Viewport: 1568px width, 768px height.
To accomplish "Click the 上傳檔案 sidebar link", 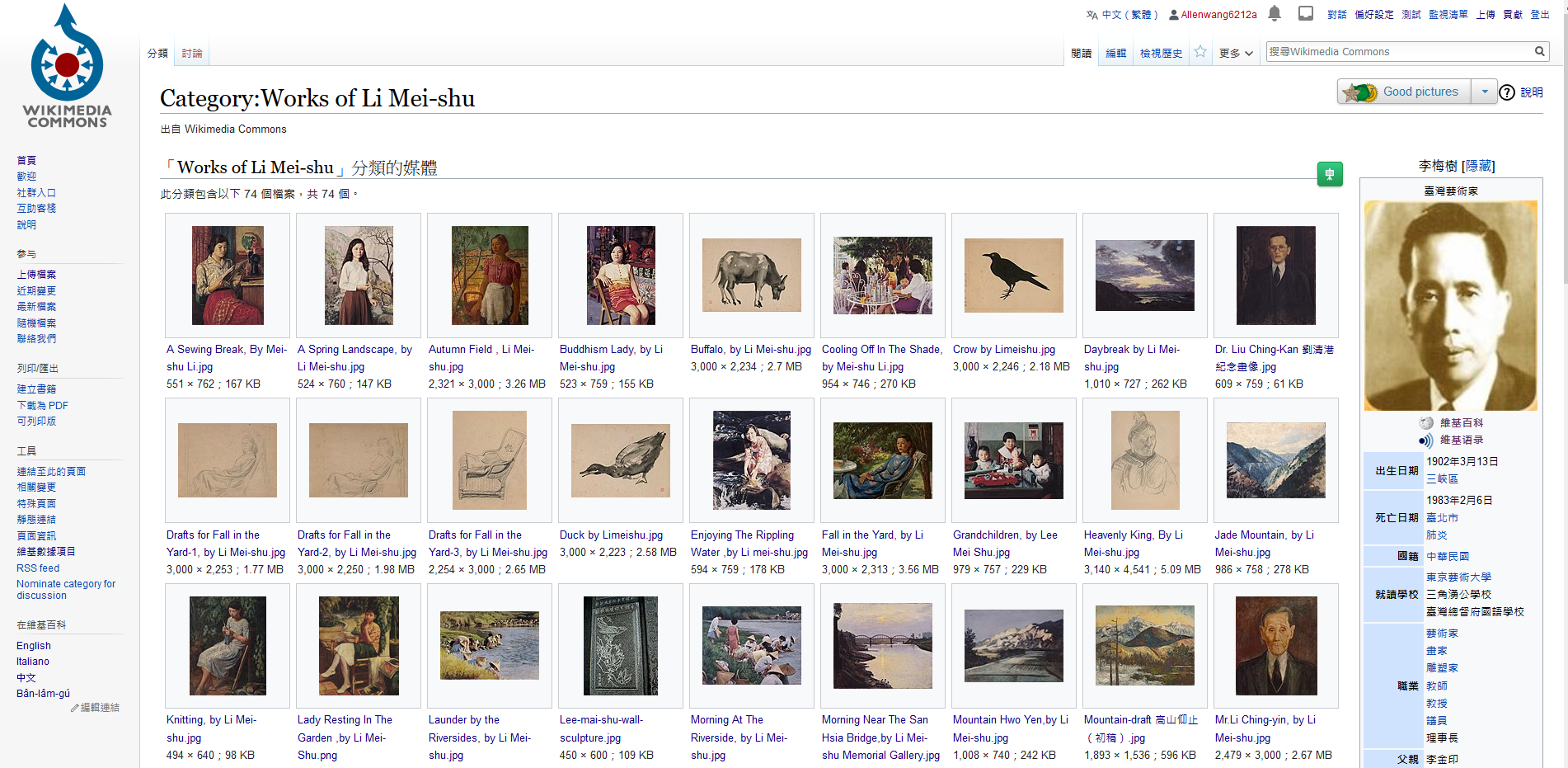I will point(36,275).
